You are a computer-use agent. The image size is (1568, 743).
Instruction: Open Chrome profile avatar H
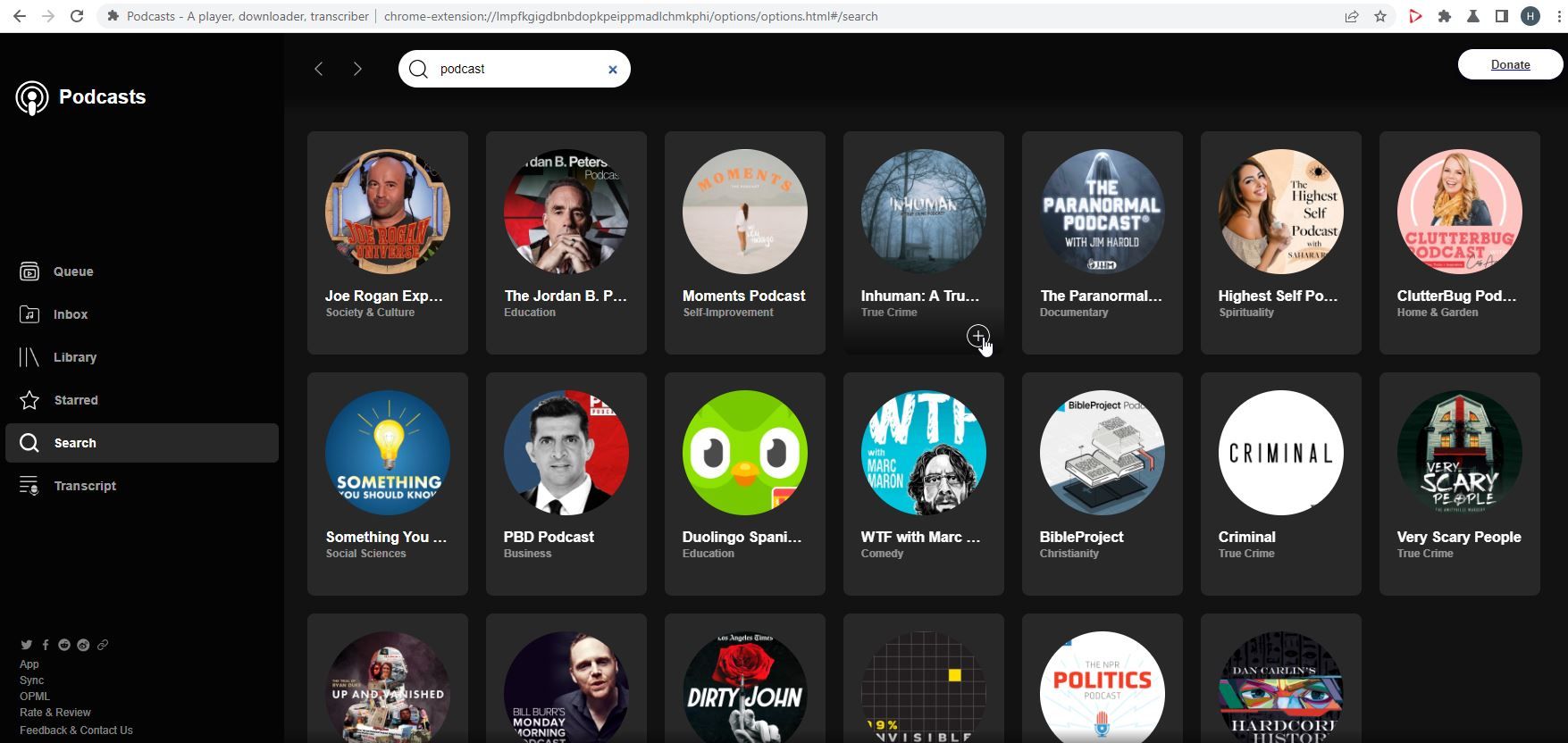coord(1530,16)
